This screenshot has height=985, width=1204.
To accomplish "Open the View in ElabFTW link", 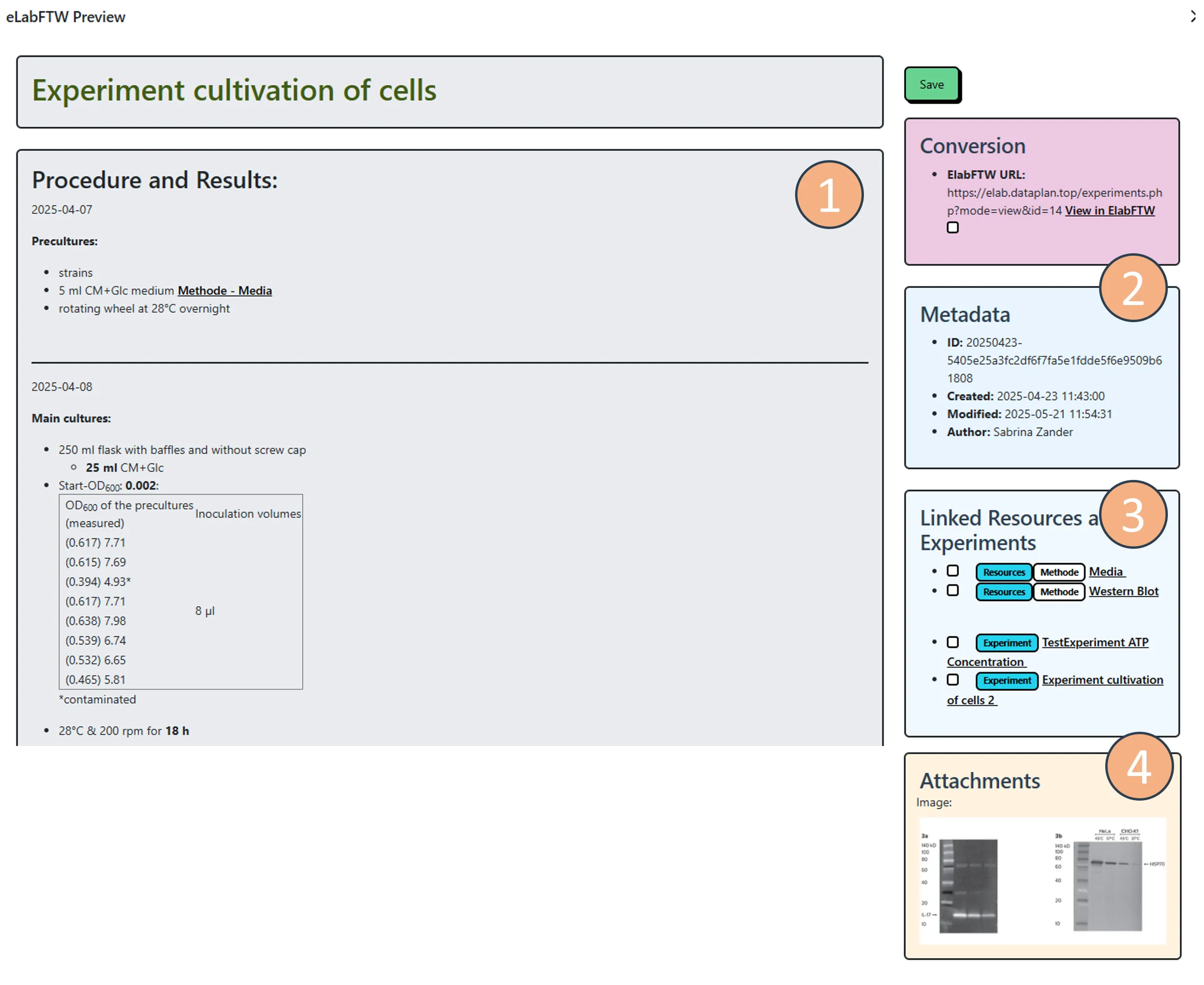I will (1109, 210).
